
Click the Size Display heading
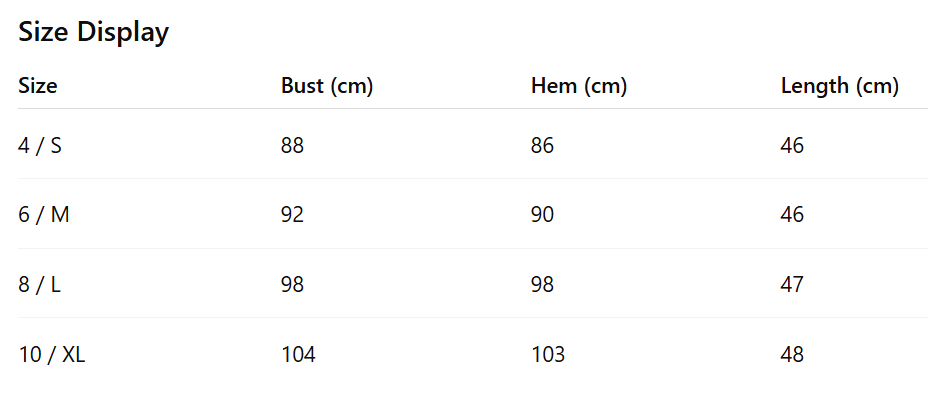94,32
